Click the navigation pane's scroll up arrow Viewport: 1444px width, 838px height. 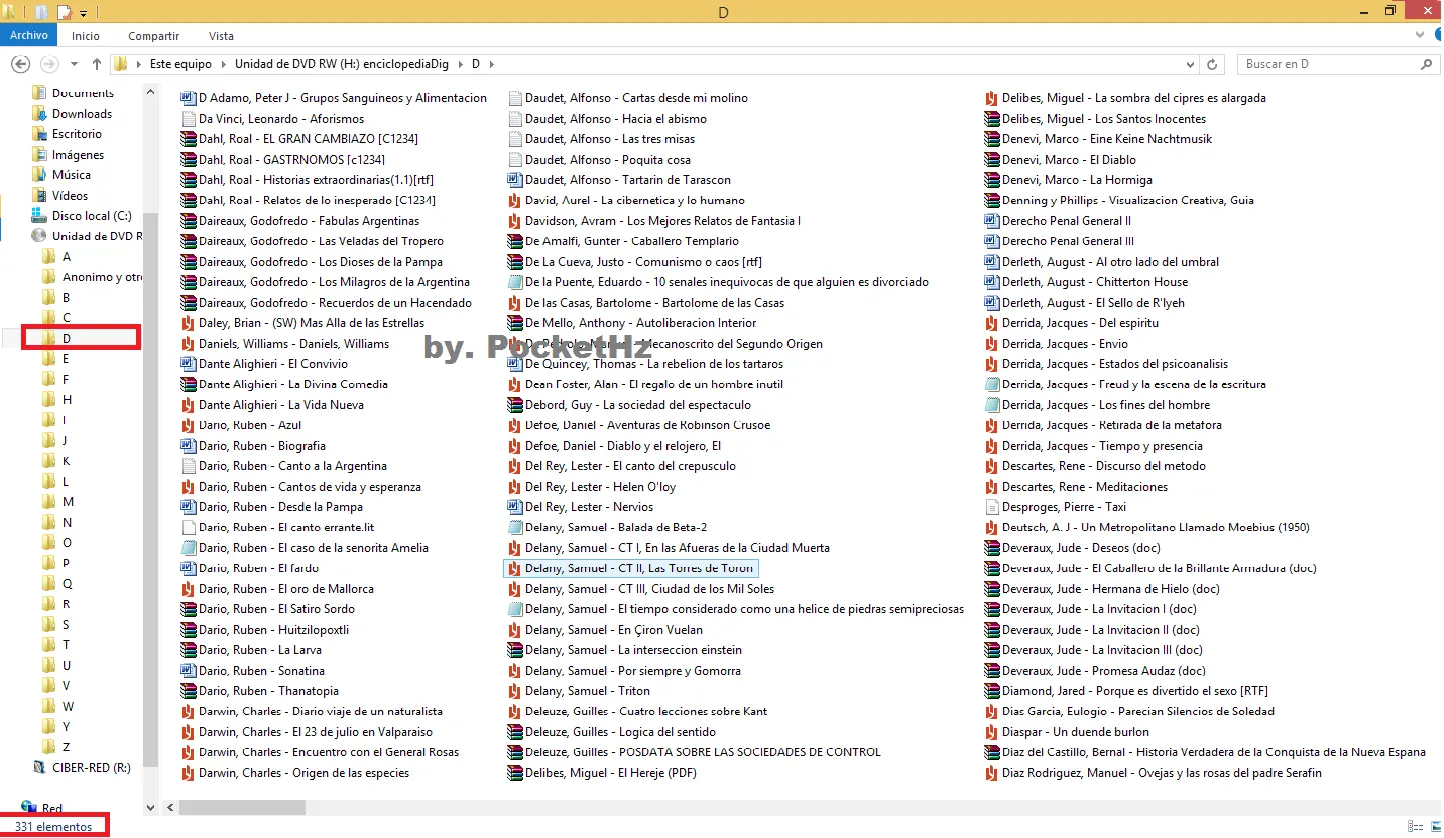tap(151, 92)
